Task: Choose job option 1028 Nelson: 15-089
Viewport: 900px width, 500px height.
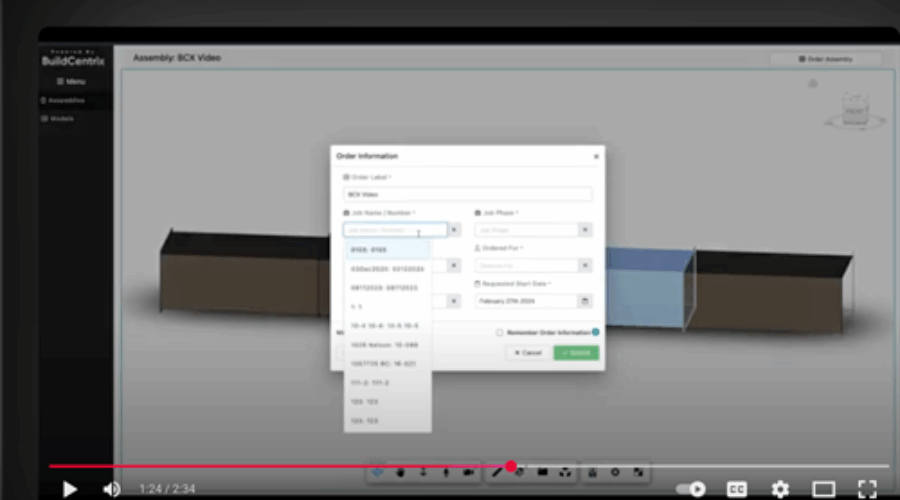Action: (387, 344)
